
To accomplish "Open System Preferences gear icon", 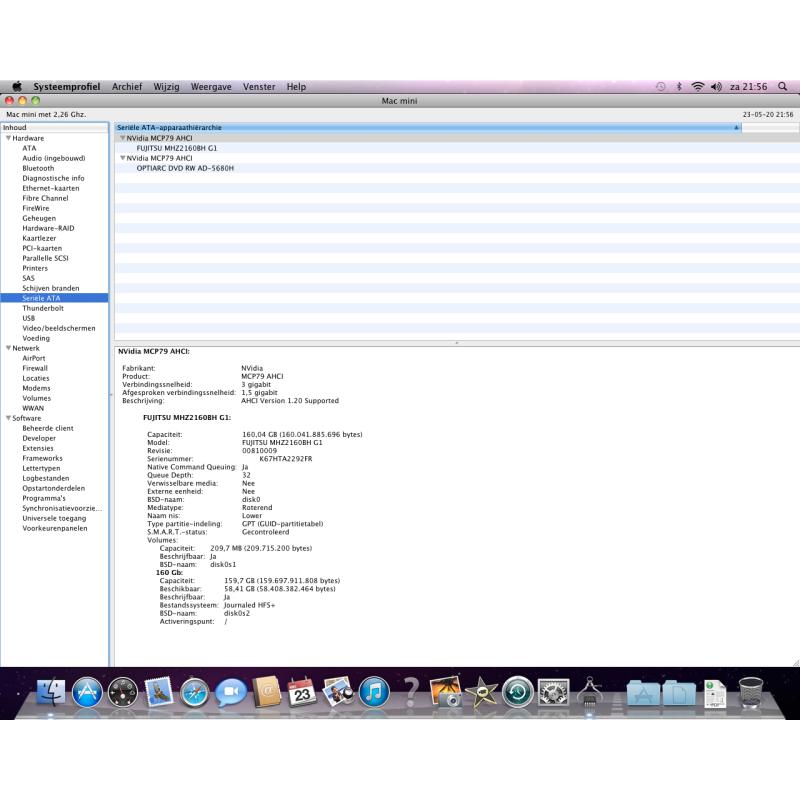I will point(554,692).
